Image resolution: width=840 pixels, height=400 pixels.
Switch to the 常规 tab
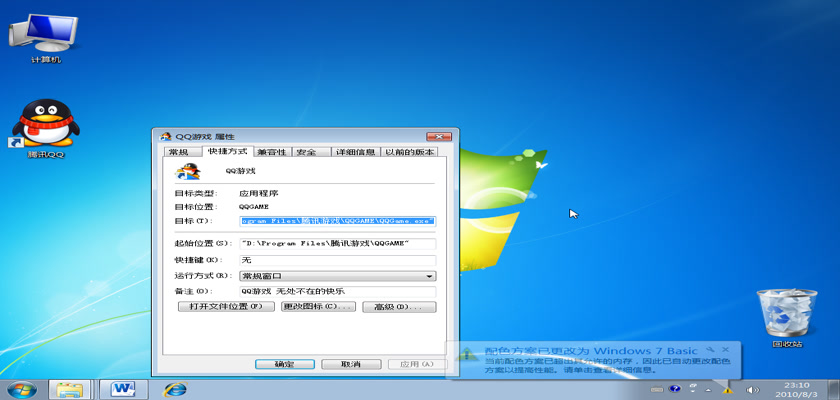pos(178,152)
